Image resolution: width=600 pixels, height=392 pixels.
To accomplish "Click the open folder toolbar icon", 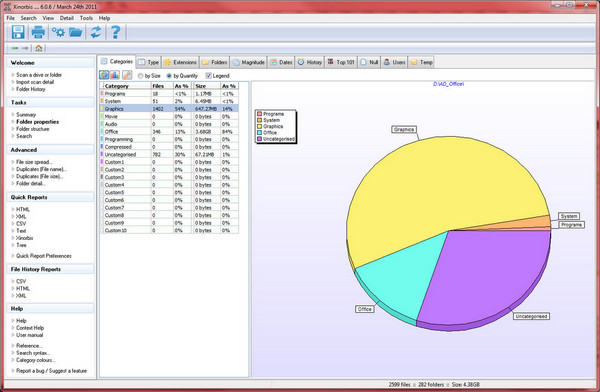I will click(75, 32).
